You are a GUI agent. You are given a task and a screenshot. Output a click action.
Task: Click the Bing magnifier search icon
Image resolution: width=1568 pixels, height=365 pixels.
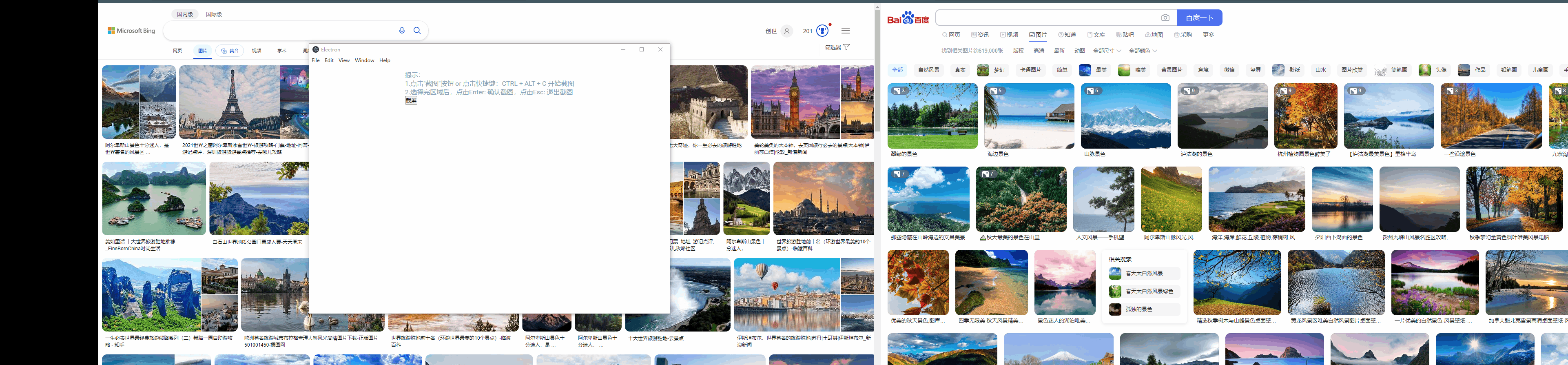tap(417, 31)
